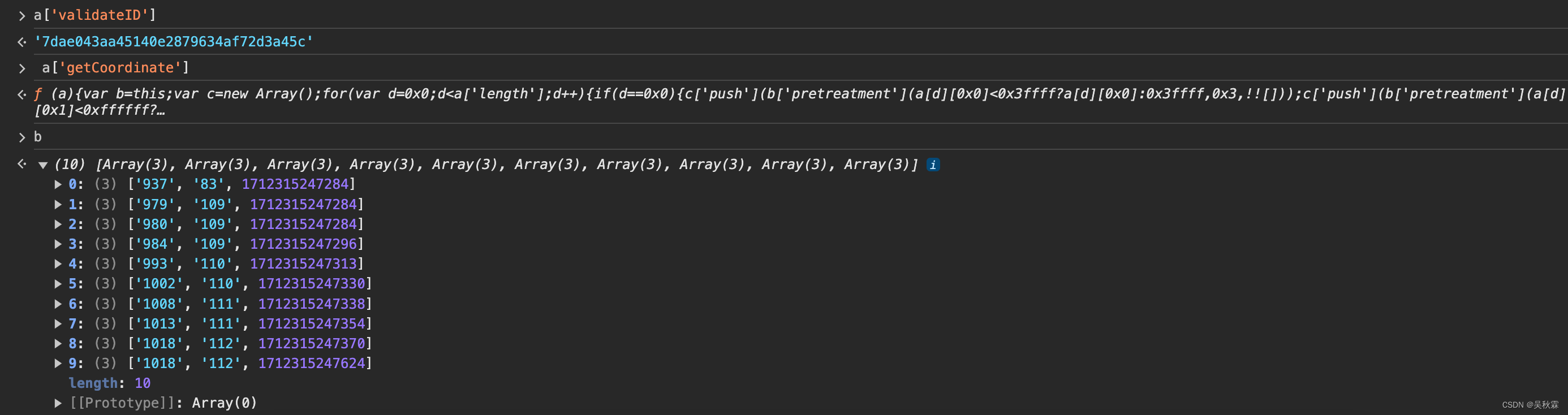Viewport: 1568px width, 415px height.
Task: Click the output arrow beside function source
Action: pos(22,94)
